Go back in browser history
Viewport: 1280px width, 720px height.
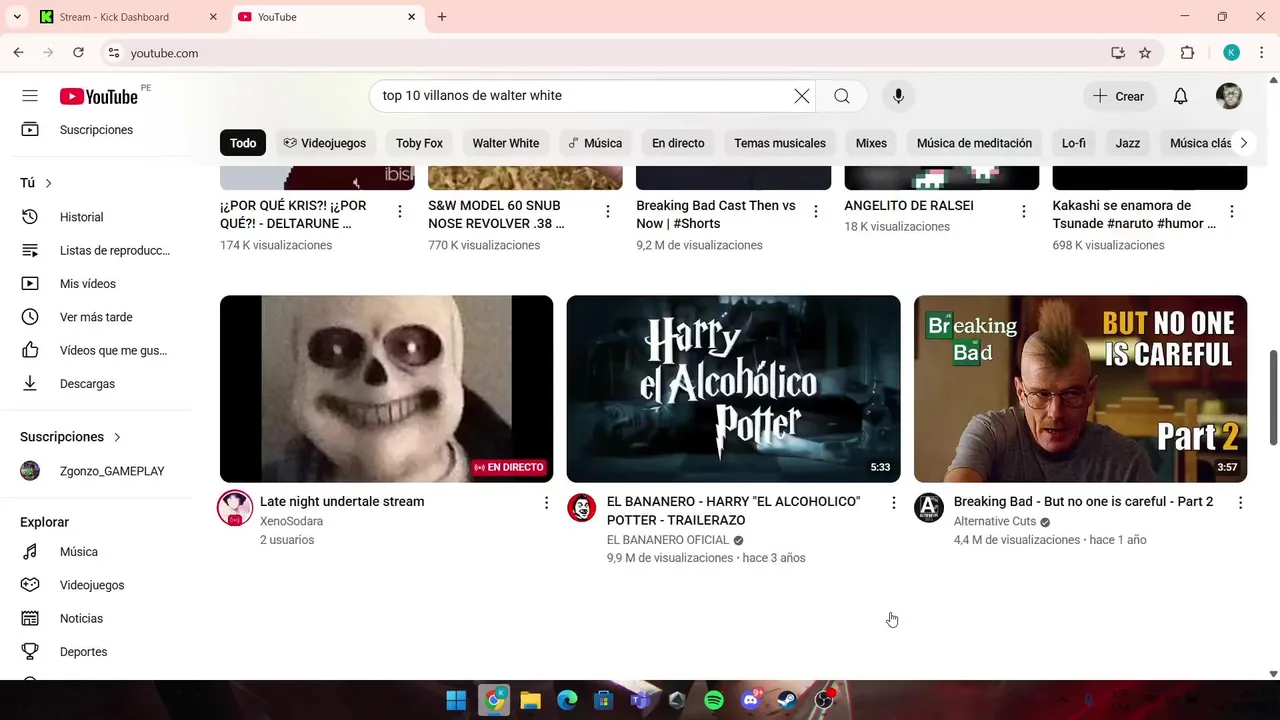coord(18,53)
